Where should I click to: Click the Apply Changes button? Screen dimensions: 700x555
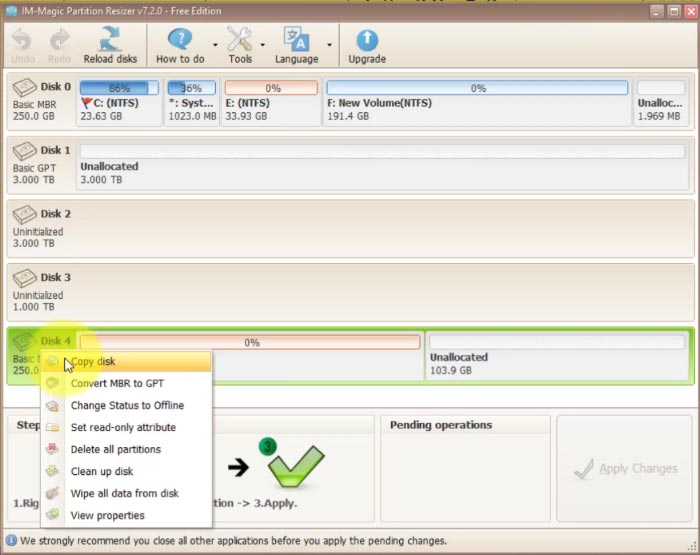click(x=625, y=468)
